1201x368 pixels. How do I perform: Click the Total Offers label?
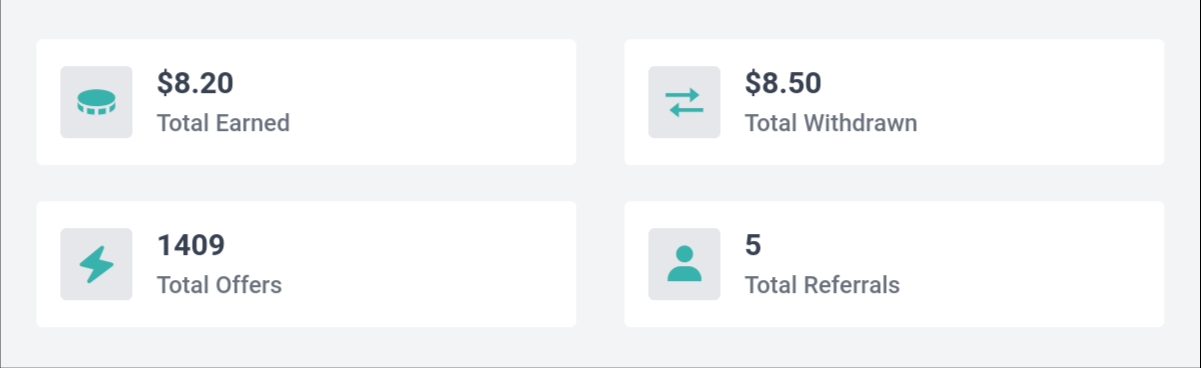(x=219, y=285)
